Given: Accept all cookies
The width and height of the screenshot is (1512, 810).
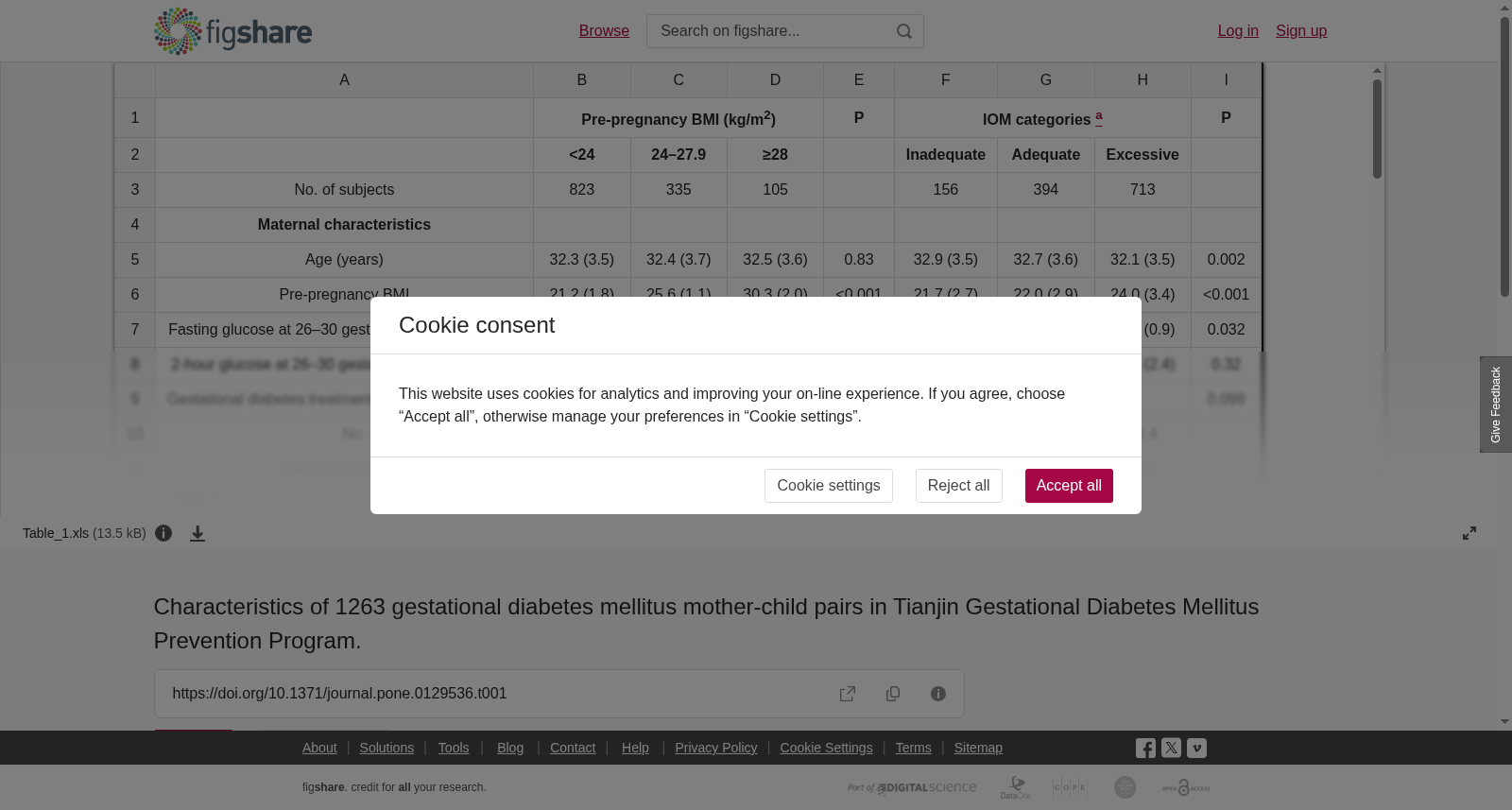Looking at the screenshot, I should pyautogui.click(x=1069, y=486).
